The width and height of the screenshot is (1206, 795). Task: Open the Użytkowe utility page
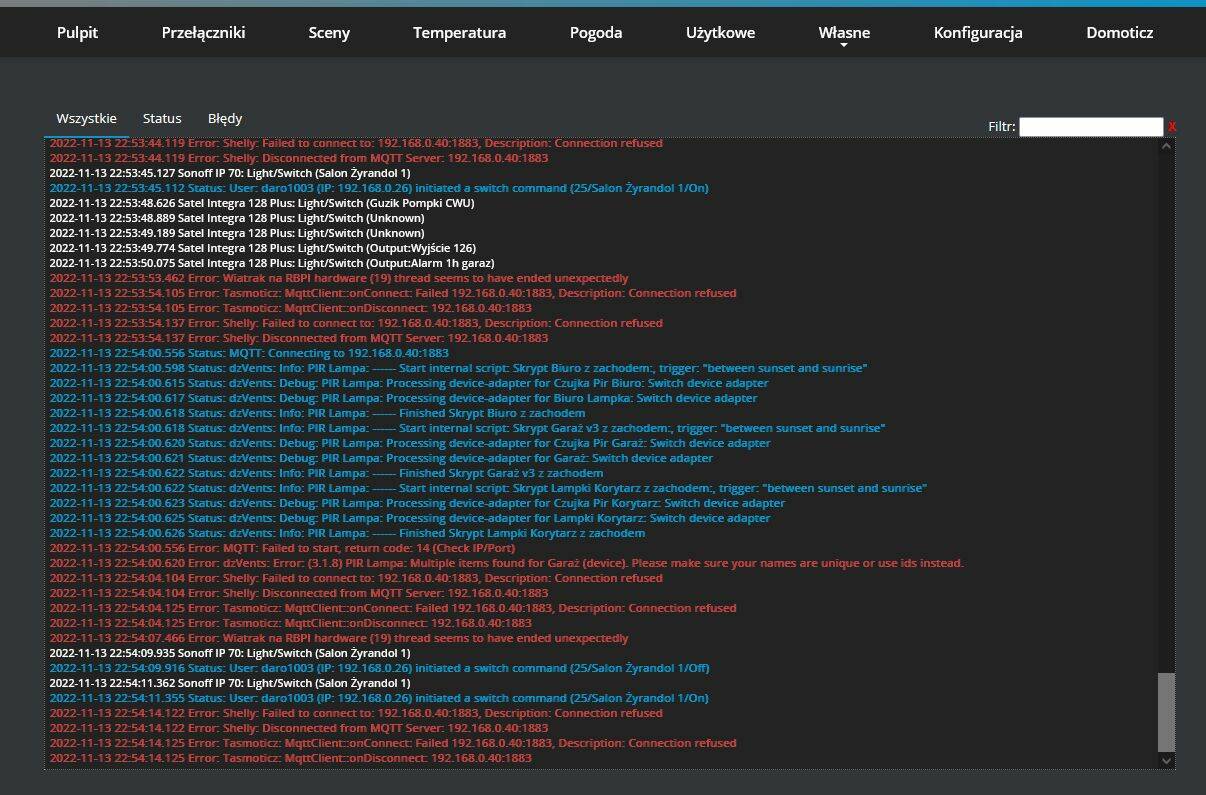point(720,33)
